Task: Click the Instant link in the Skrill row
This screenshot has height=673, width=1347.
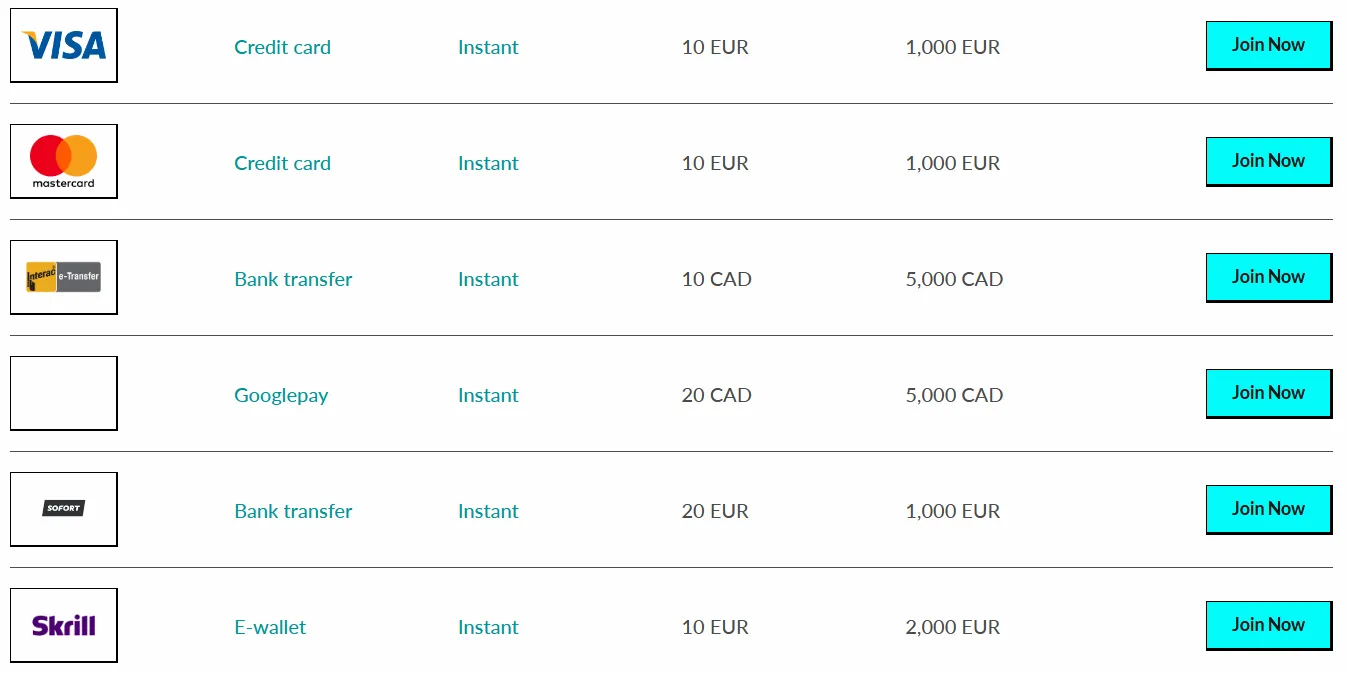Action: click(x=488, y=627)
